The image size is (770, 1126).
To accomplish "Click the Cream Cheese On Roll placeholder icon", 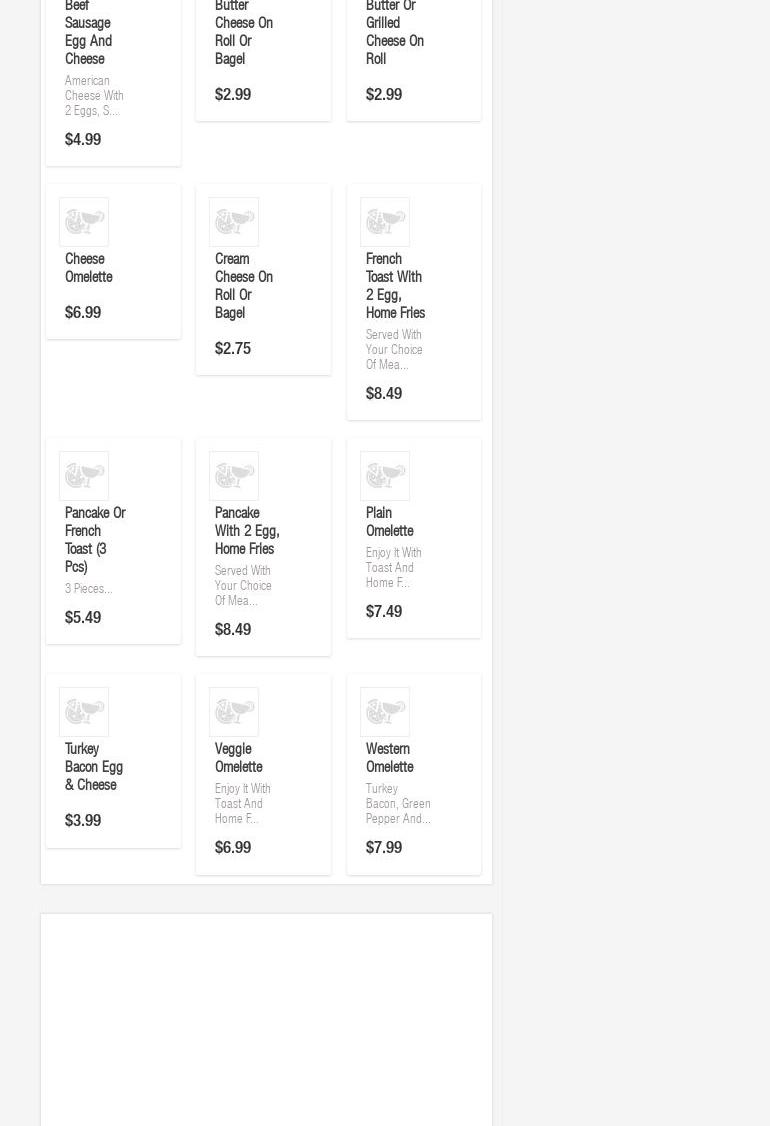I will click(234, 222).
